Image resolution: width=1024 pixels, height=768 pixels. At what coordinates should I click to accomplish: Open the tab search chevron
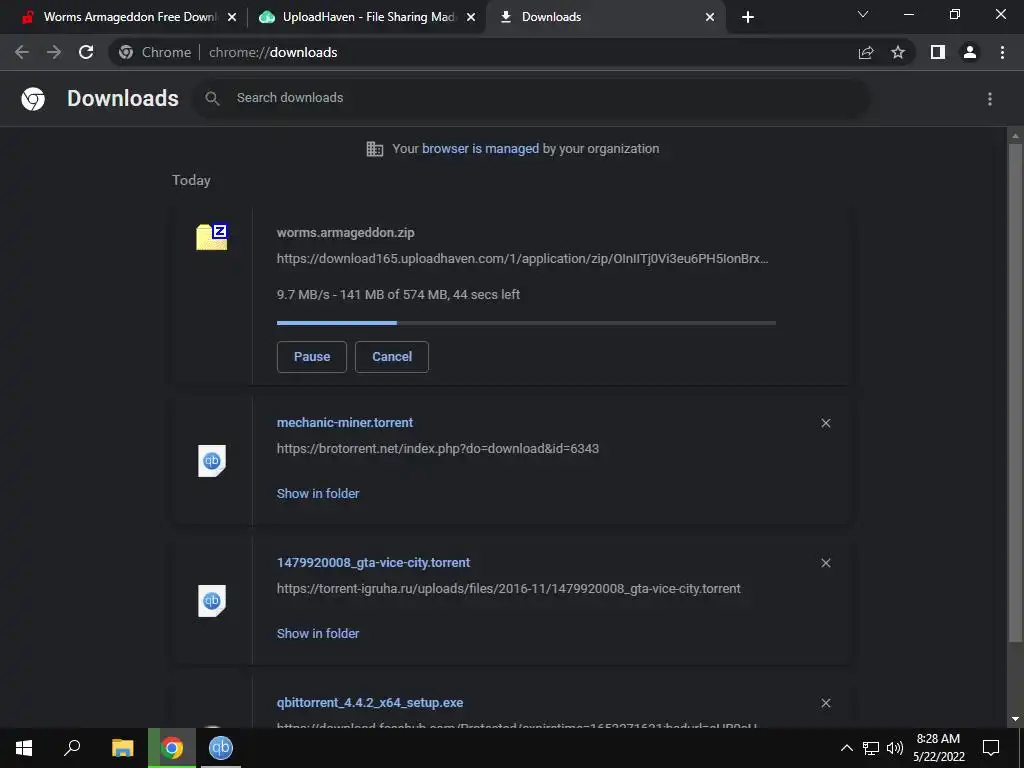tap(863, 14)
